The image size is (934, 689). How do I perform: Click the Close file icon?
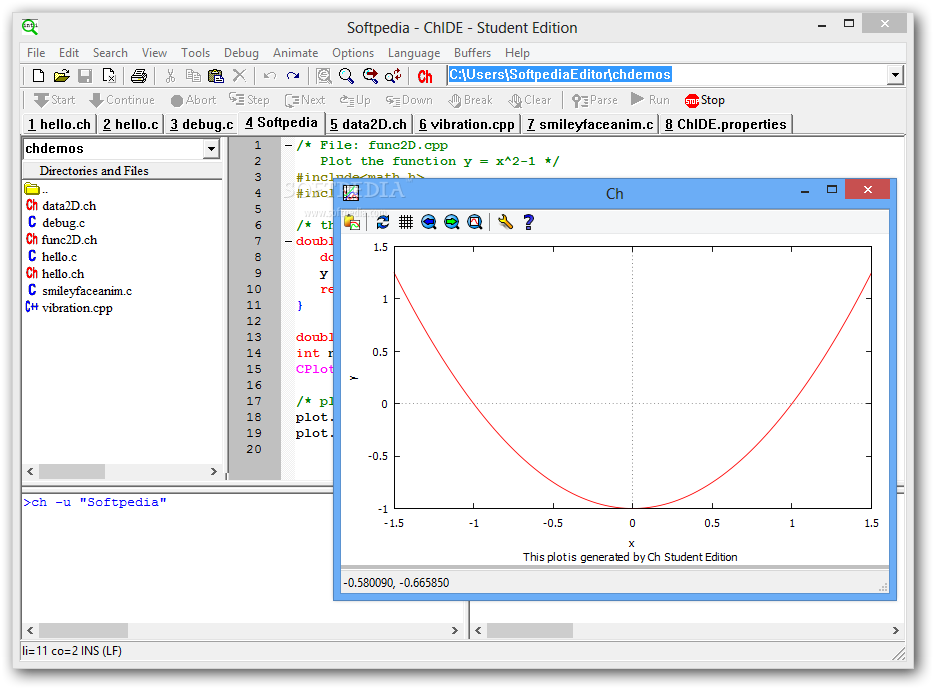(108, 76)
